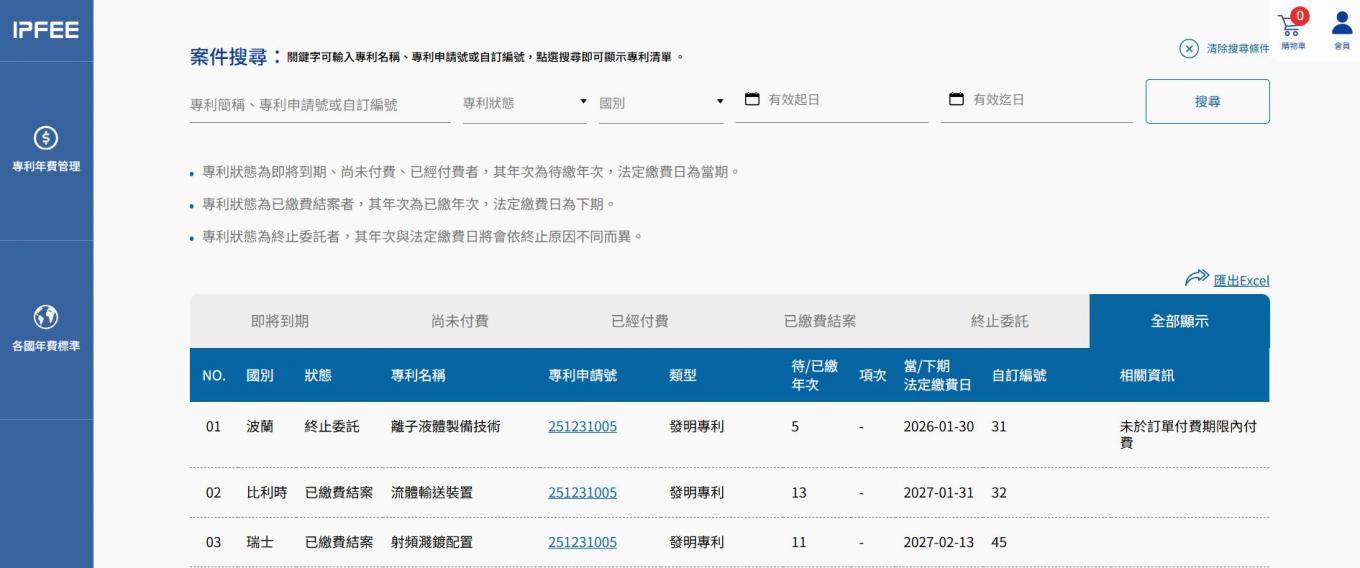Click the 匯出Excel link
Image resolution: width=1360 pixels, height=568 pixels.
[1241, 281]
